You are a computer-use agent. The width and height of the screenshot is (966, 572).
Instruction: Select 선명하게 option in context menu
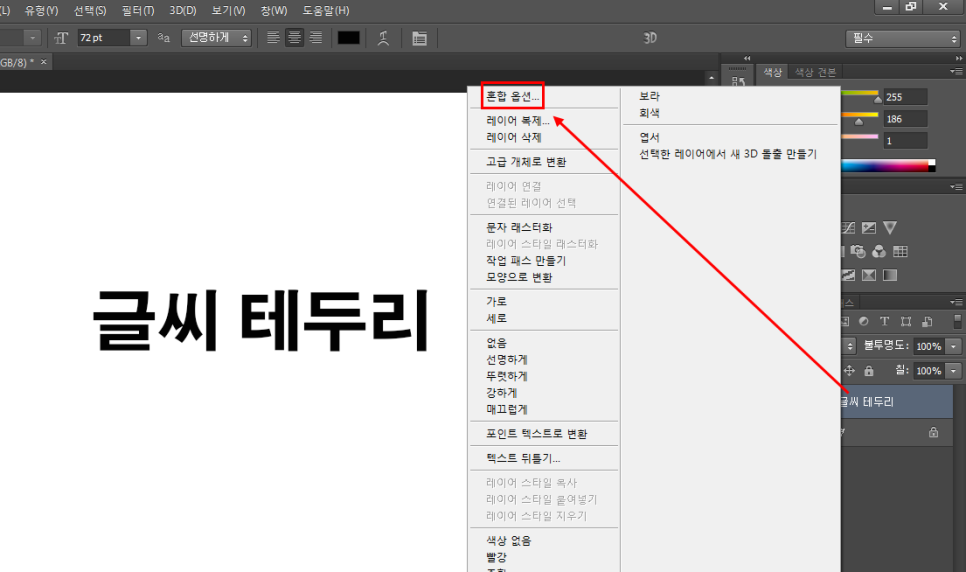coord(507,359)
